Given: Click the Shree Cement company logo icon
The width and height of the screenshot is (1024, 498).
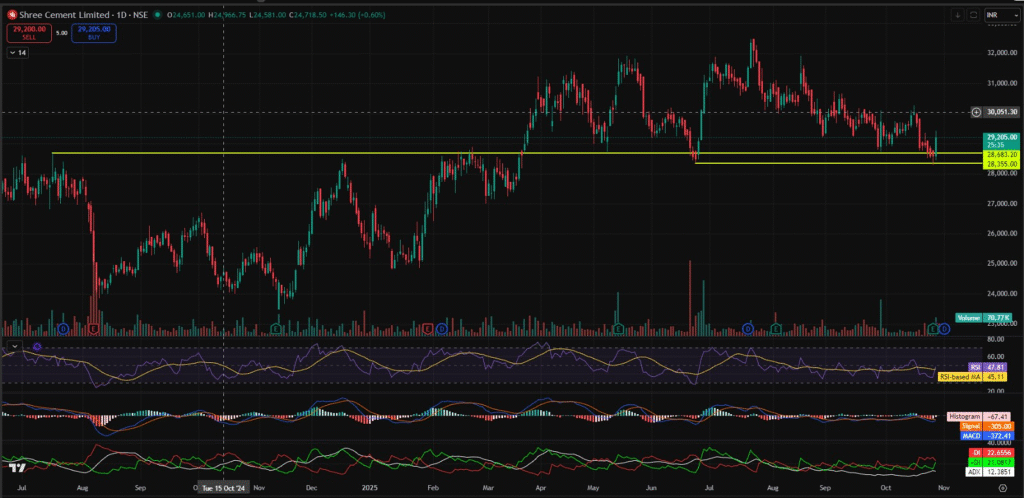Looking at the screenshot, I should coord(10,15).
